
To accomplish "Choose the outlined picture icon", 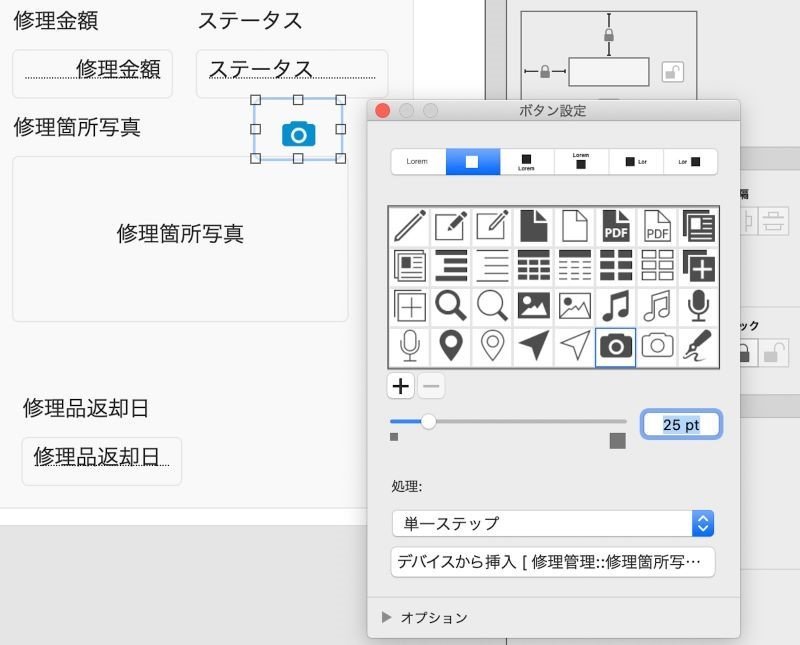I will (x=574, y=306).
